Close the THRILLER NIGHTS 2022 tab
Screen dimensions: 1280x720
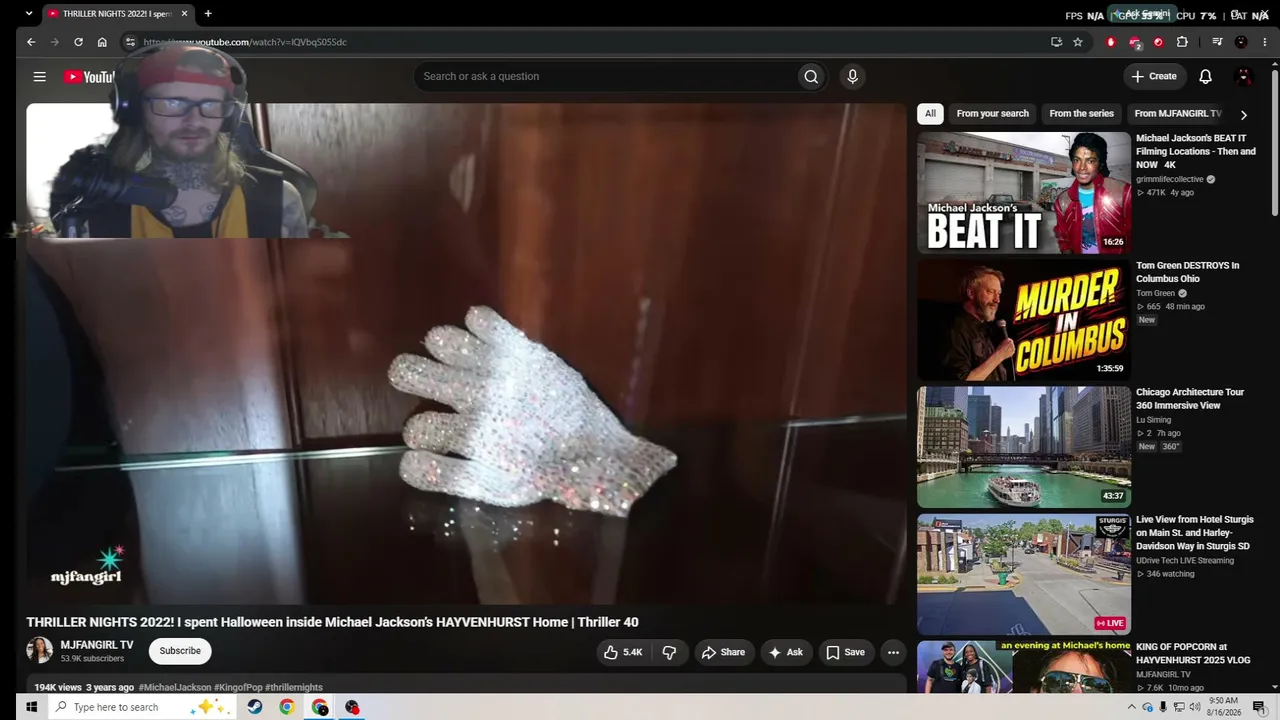pos(184,14)
